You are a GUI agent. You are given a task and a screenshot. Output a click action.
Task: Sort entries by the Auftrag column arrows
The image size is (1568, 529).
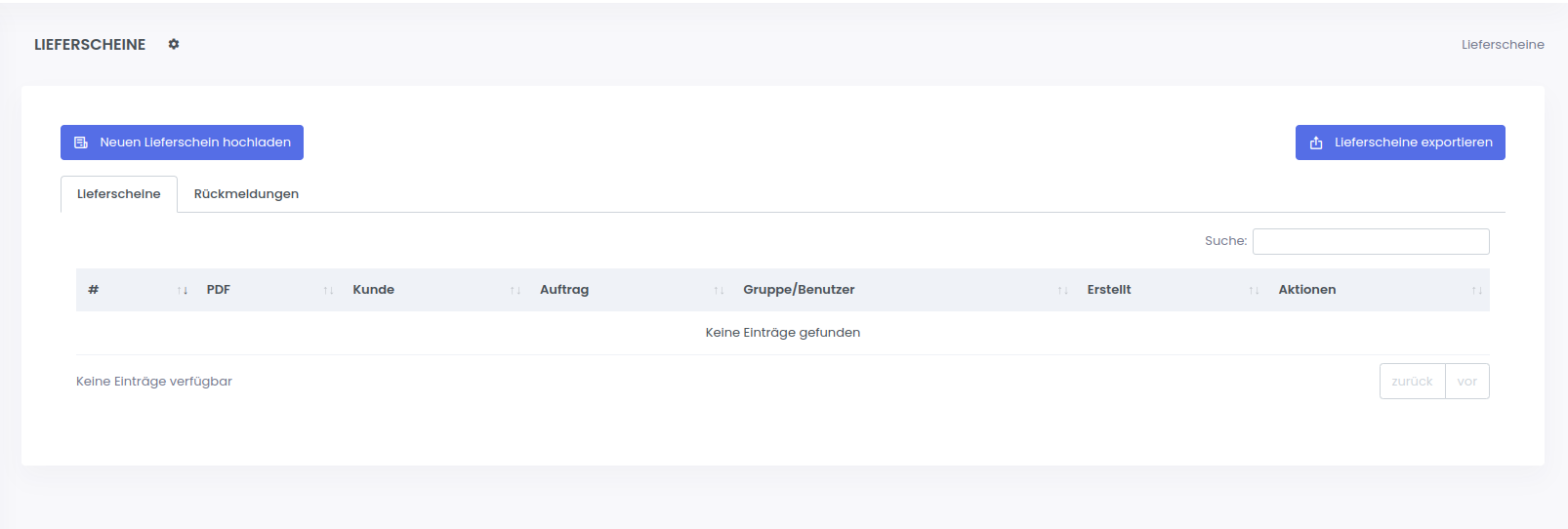[719, 290]
